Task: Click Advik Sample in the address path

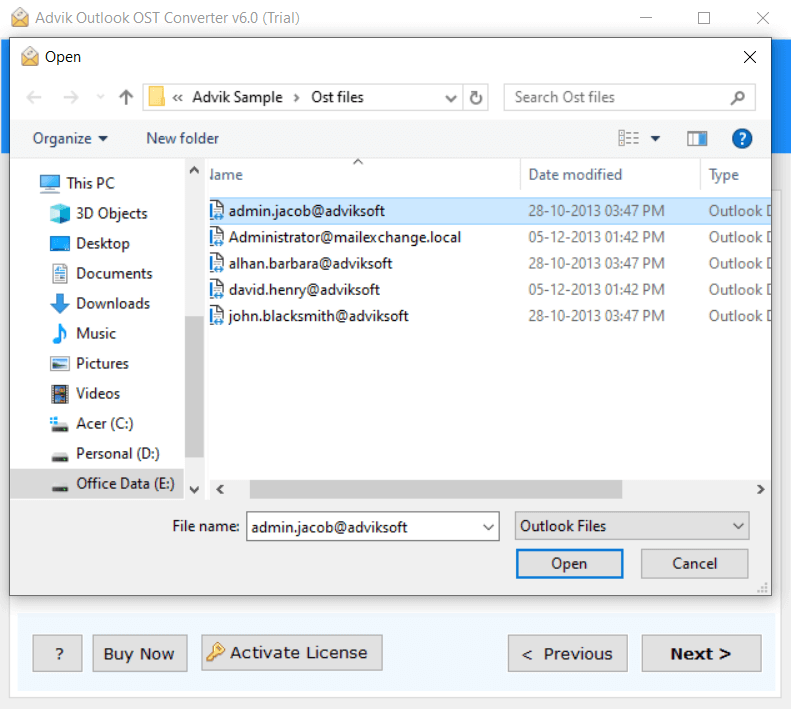Action: click(237, 97)
